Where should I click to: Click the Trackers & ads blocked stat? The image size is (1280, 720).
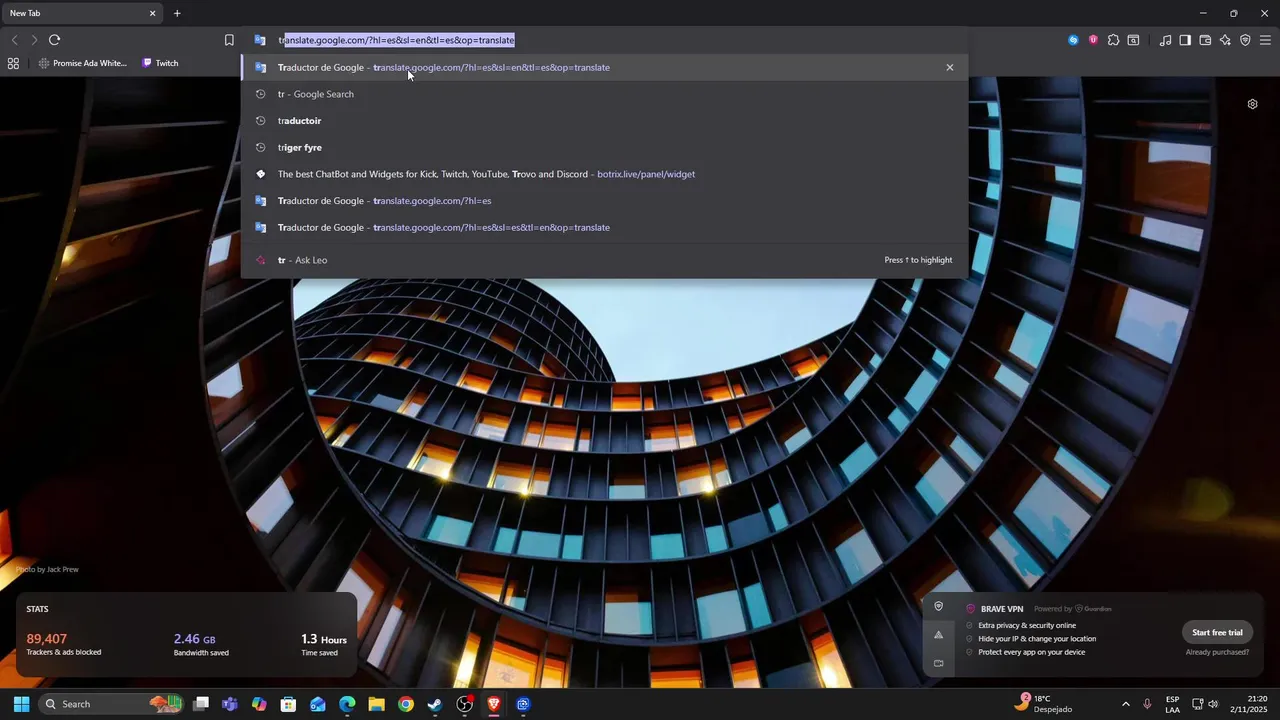coord(64,644)
